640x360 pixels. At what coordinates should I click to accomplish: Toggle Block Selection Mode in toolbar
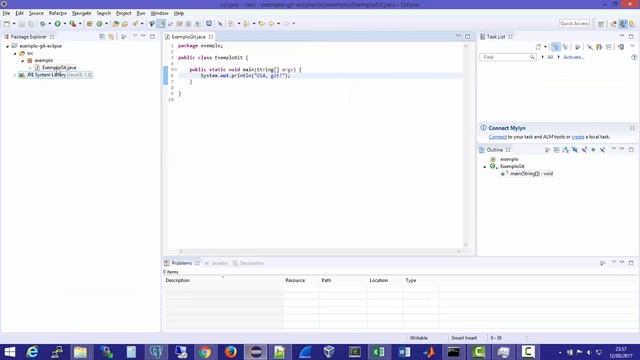tap(189, 24)
